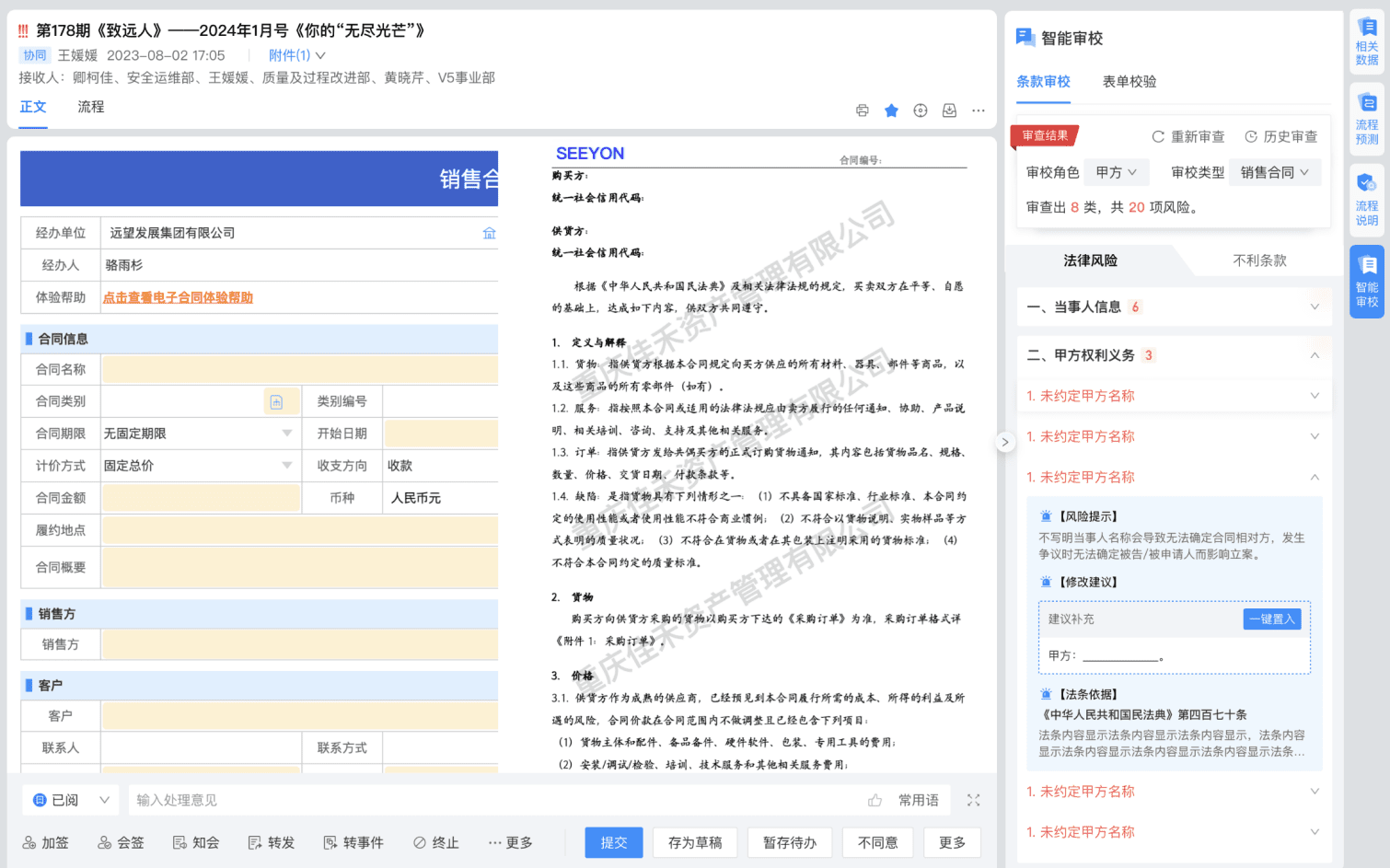Click 会签 in the bottom action bar
The height and width of the screenshot is (868, 1390).
[122, 842]
